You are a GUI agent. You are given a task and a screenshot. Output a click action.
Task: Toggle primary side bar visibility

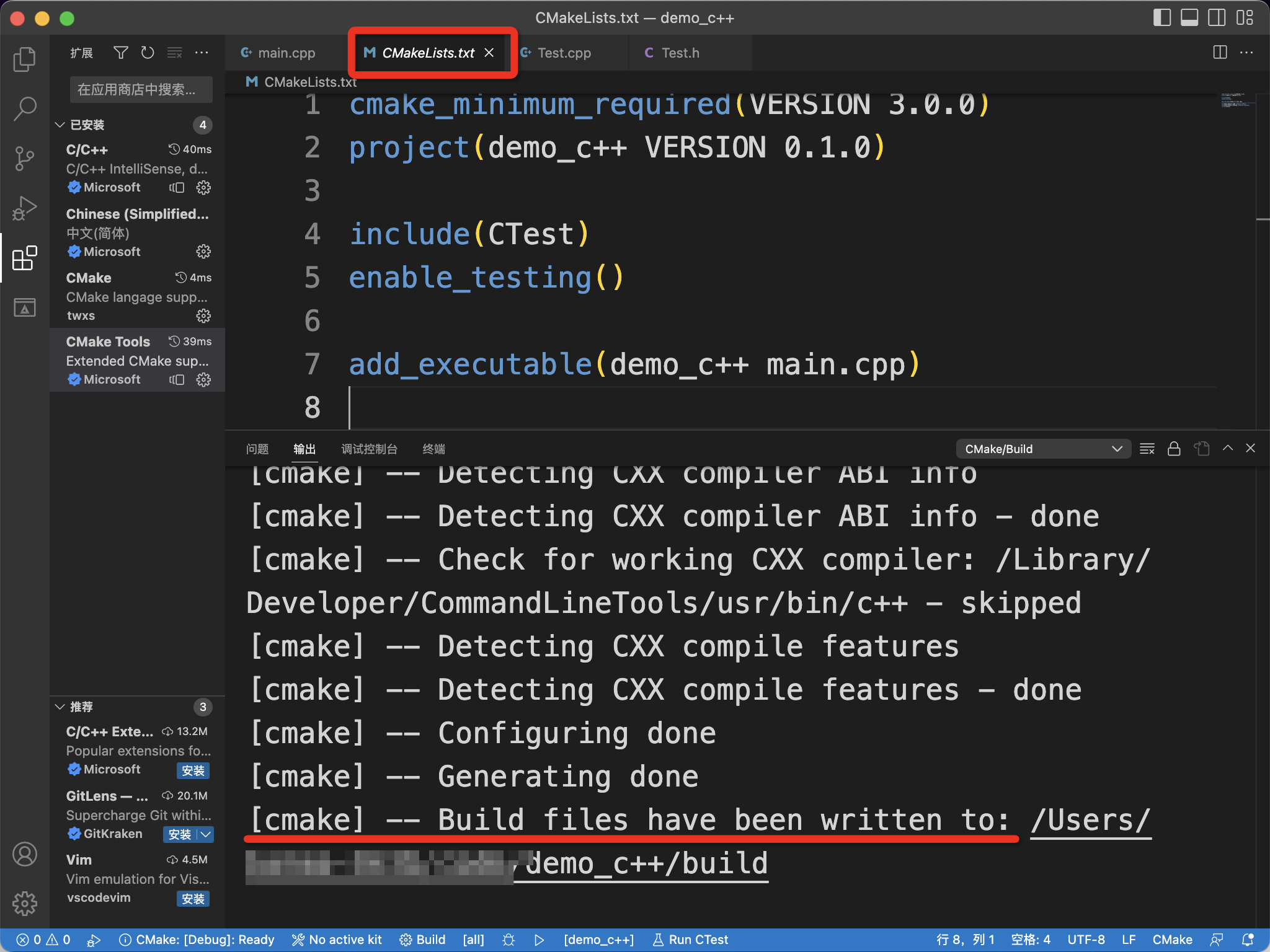coord(1161,17)
